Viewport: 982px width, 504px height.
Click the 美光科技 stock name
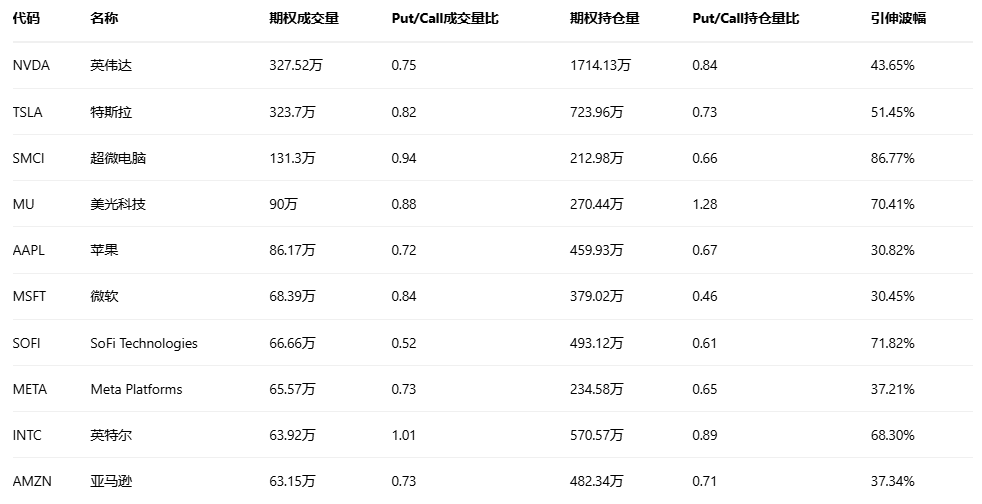(x=117, y=204)
